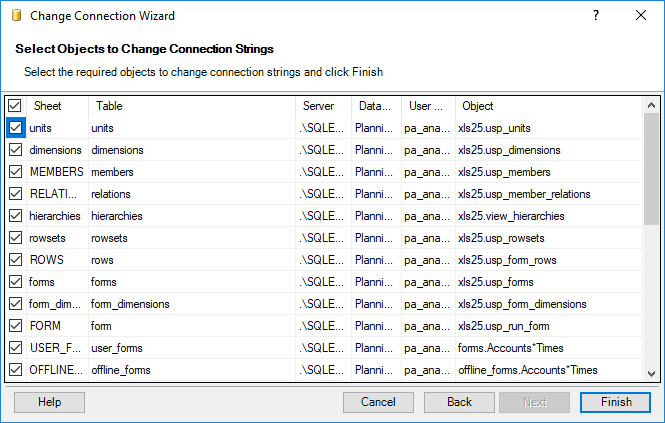Uncheck the dimensions row checkbox
The width and height of the screenshot is (665, 423).
(x=16, y=150)
